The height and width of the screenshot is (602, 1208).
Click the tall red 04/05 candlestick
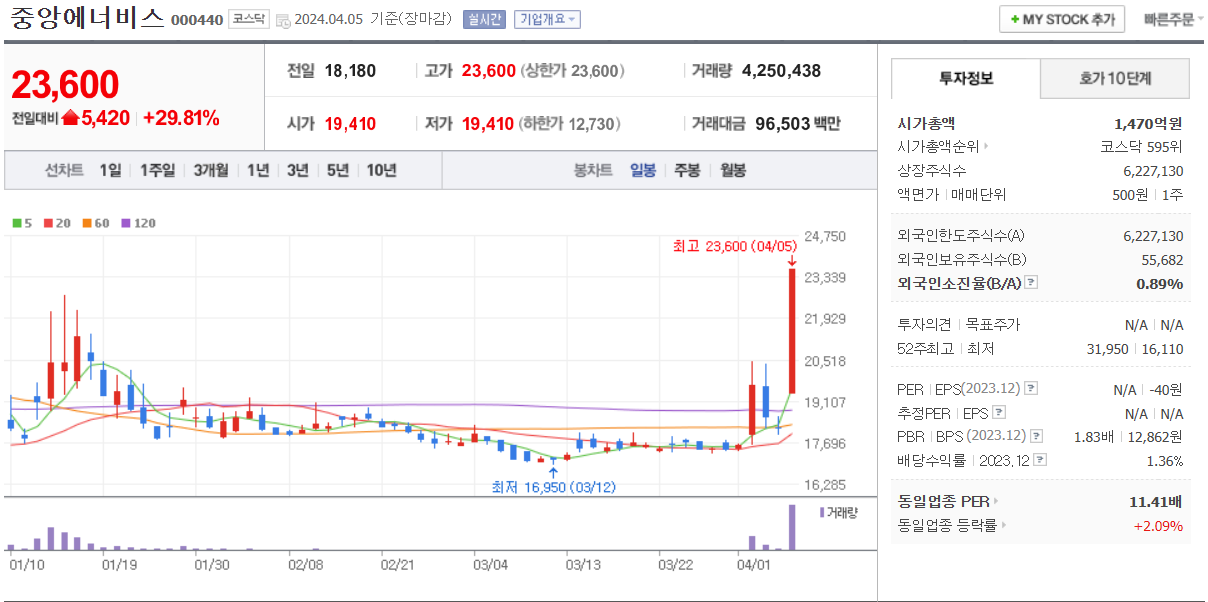[x=792, y=330]
